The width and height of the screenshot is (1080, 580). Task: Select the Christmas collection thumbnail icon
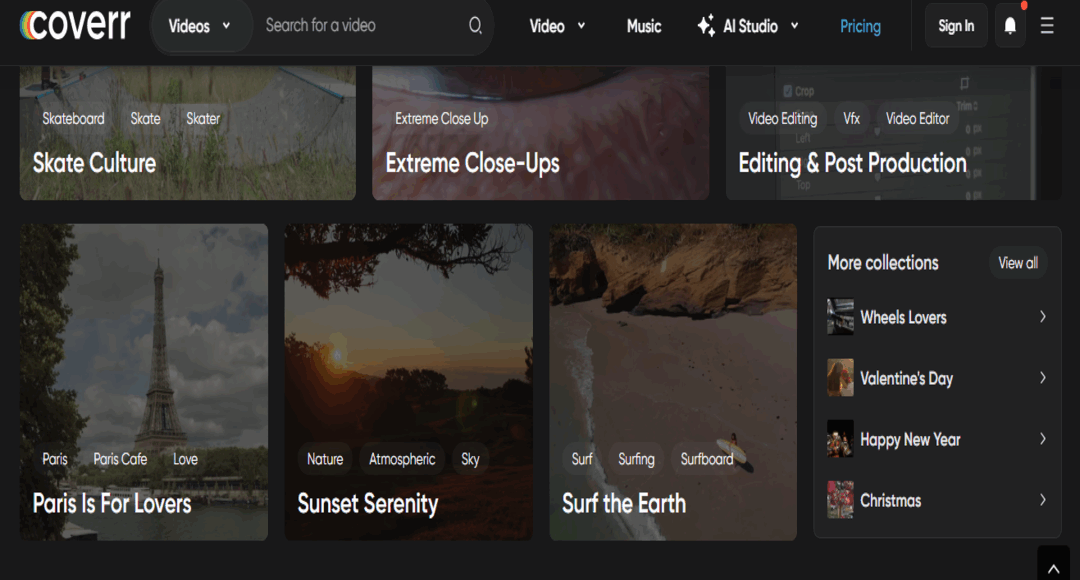click(x=840, y=500)
